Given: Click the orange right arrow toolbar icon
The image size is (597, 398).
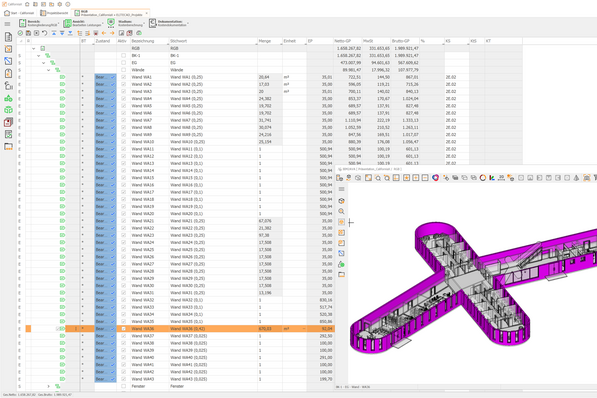Looking at the screenshot, I should click(112, 33).
